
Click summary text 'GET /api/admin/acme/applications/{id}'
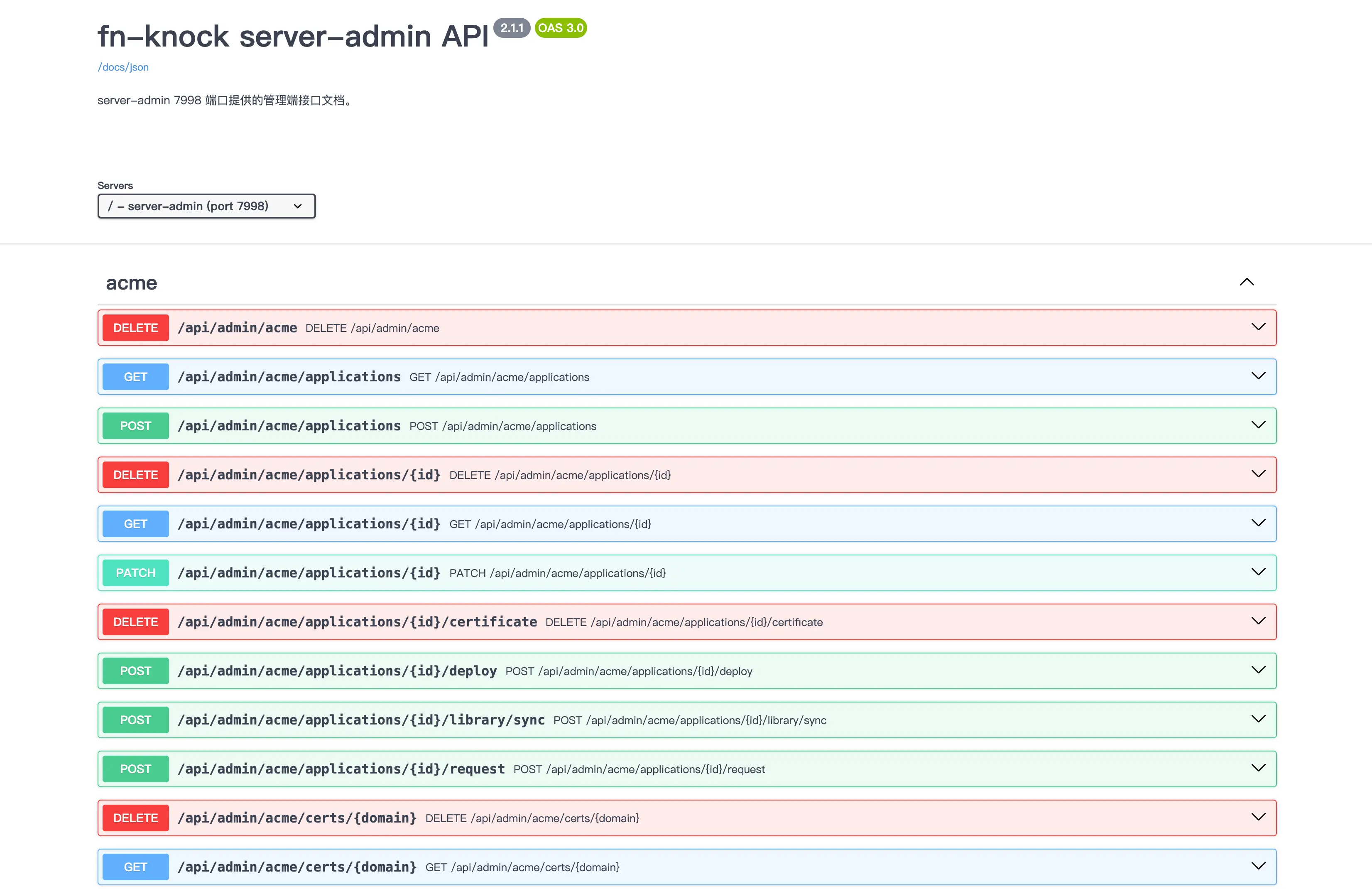[550, 524]
